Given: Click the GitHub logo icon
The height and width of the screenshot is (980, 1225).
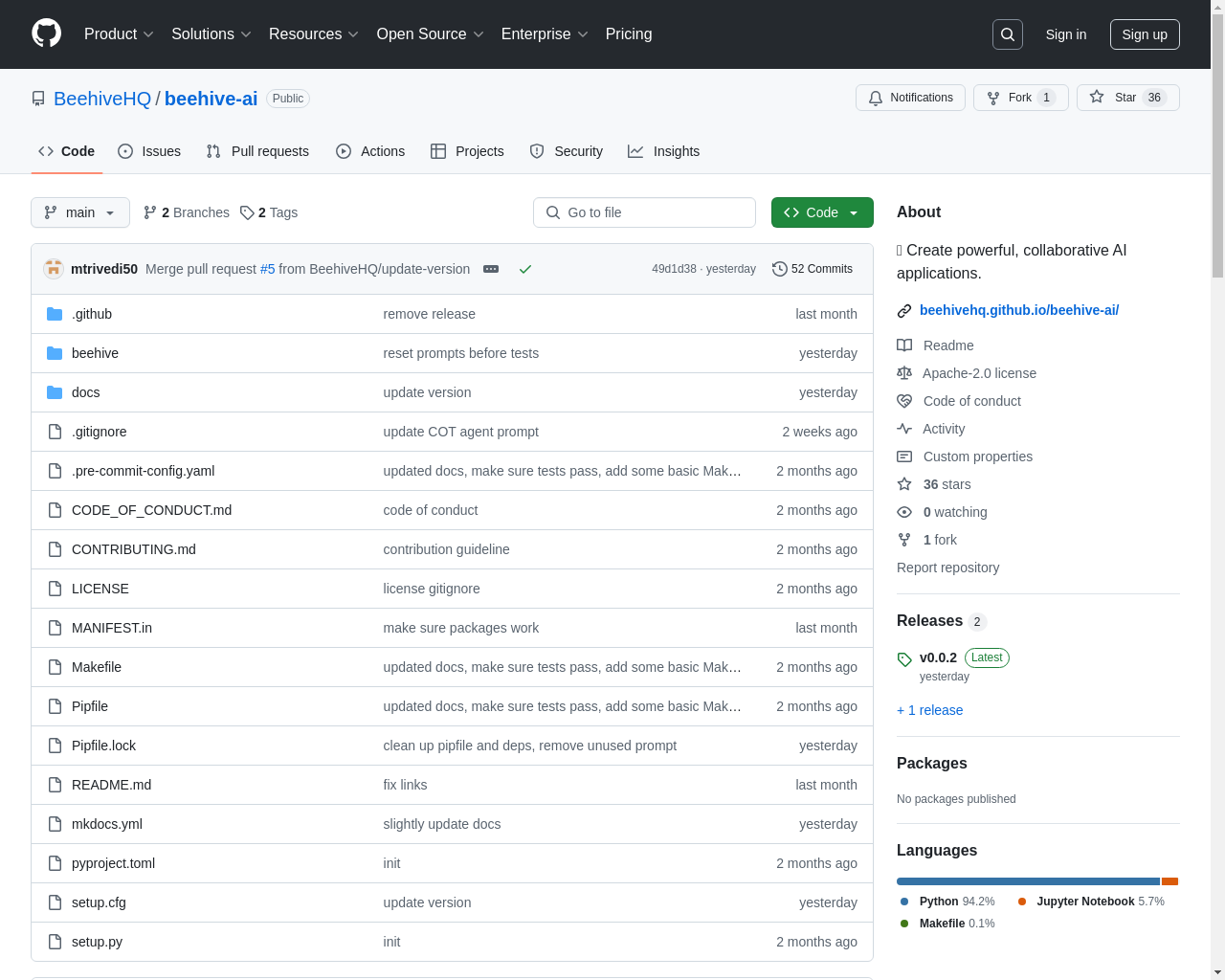Looking at the screenshot, I should (46, 33).
